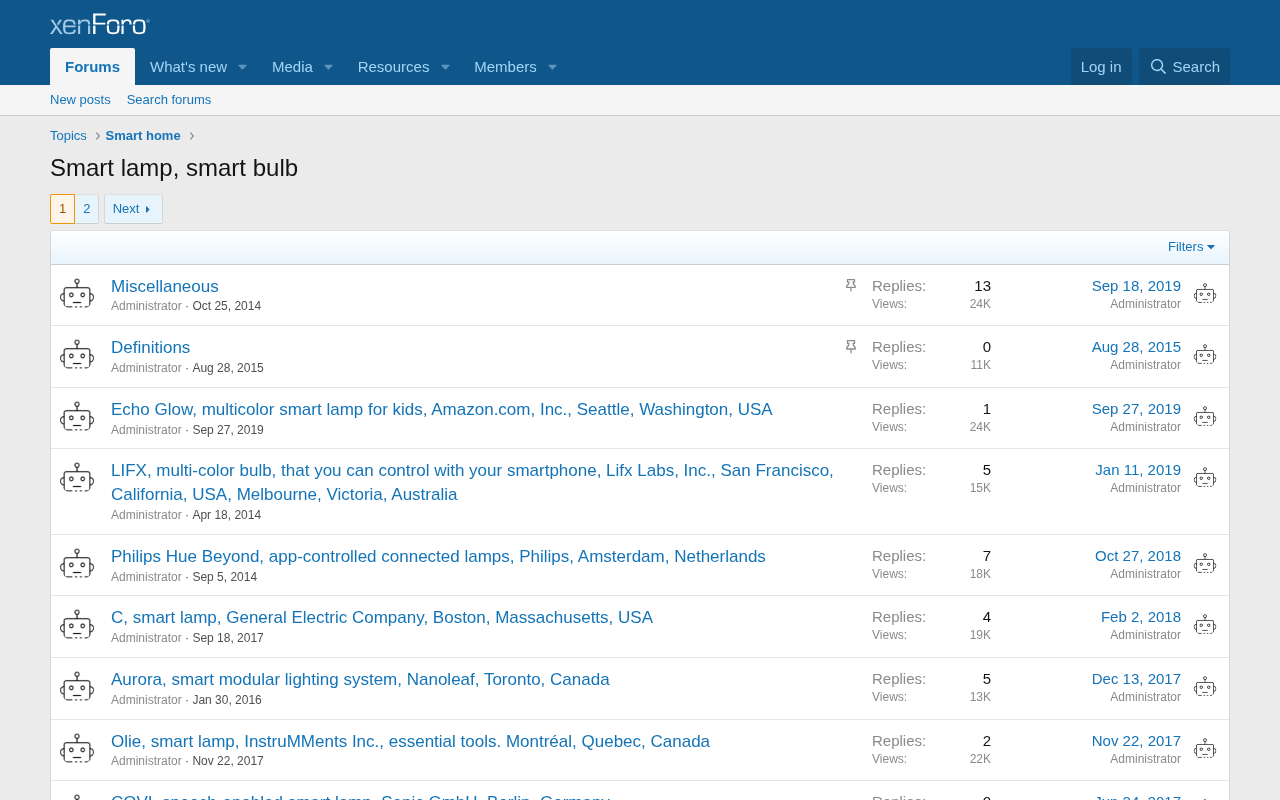Open the Miscellaneous thread author avatar
The image size is (1280, 800).
pyautogui.click(x=77, y=294)
